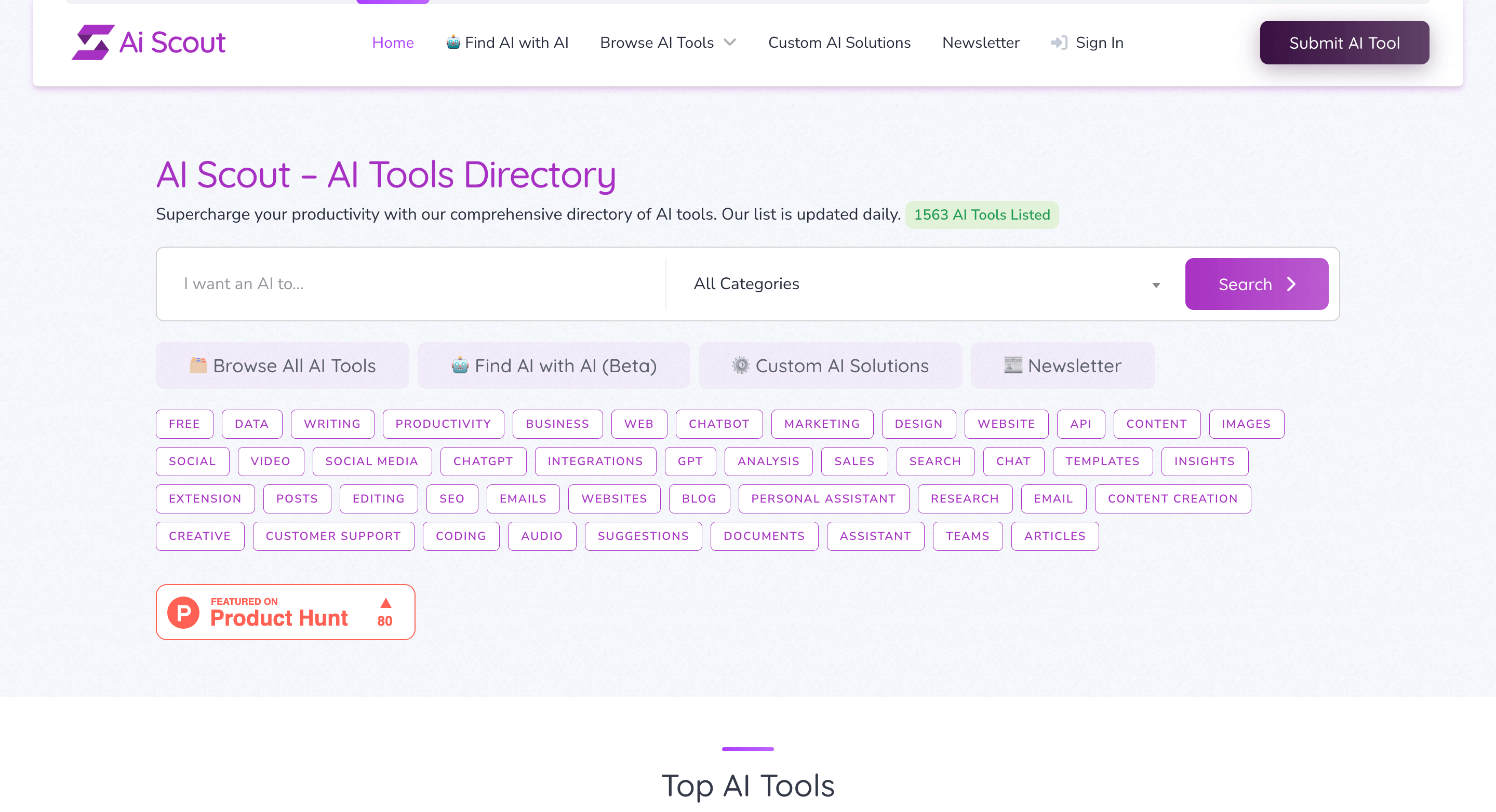Open the Newsletter link in top navigation
Screen dimensions: 1496x812
pos(980,43)
